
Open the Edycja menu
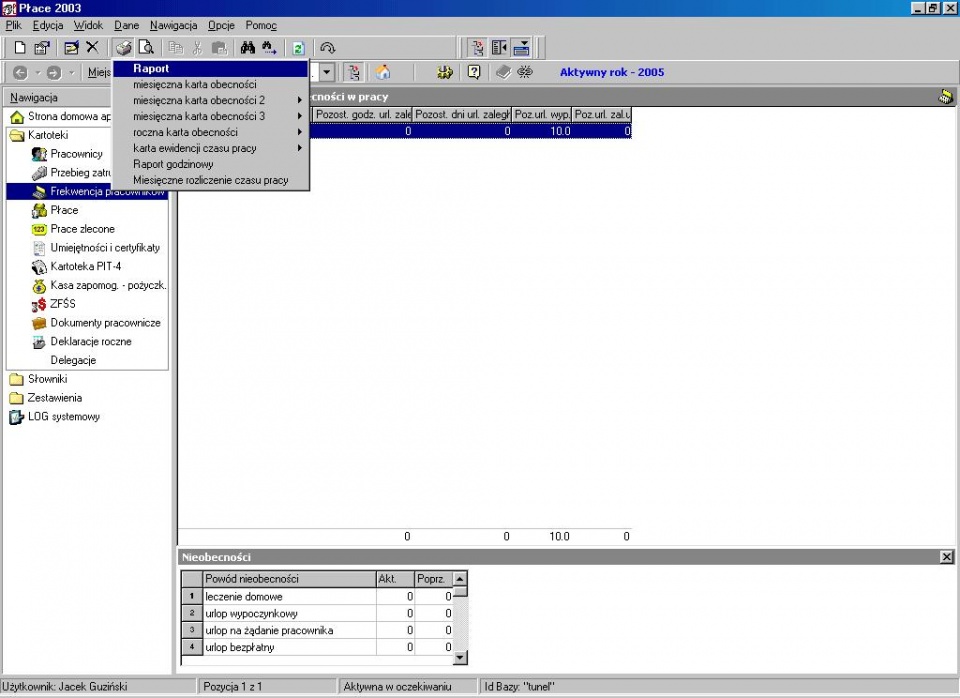point(48,25)
